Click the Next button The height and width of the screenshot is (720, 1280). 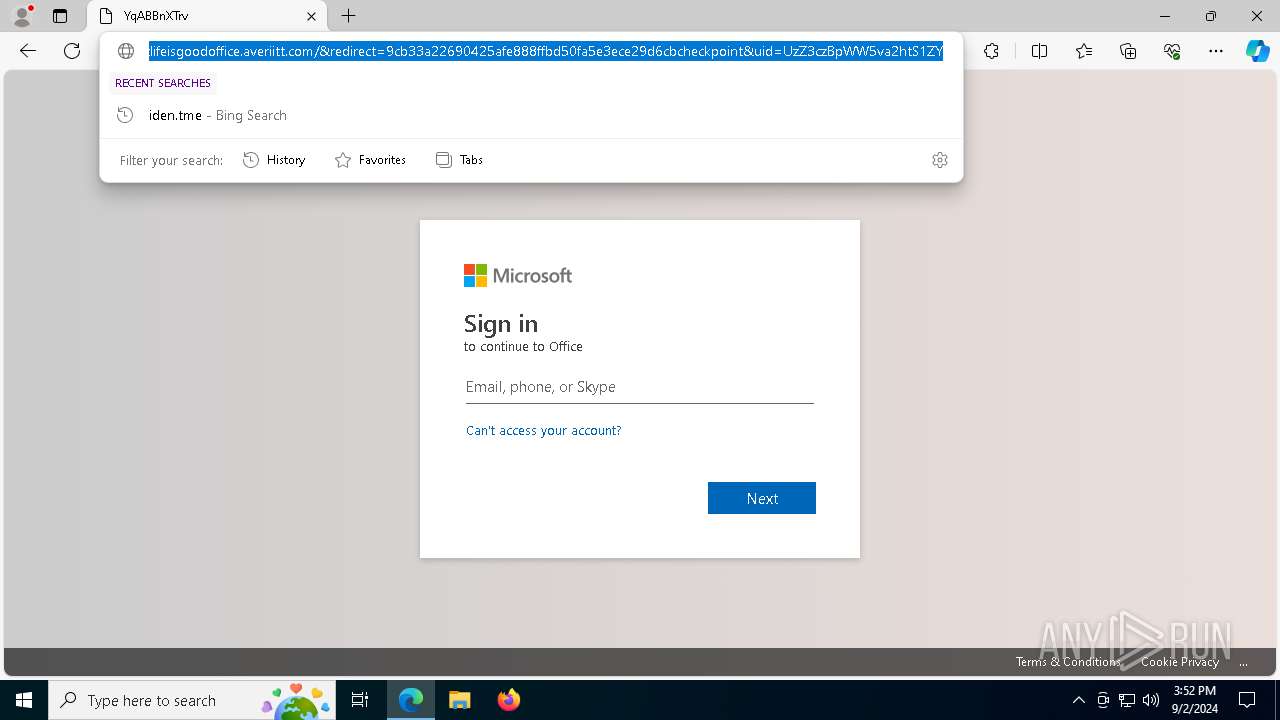(x=762, y=498)
